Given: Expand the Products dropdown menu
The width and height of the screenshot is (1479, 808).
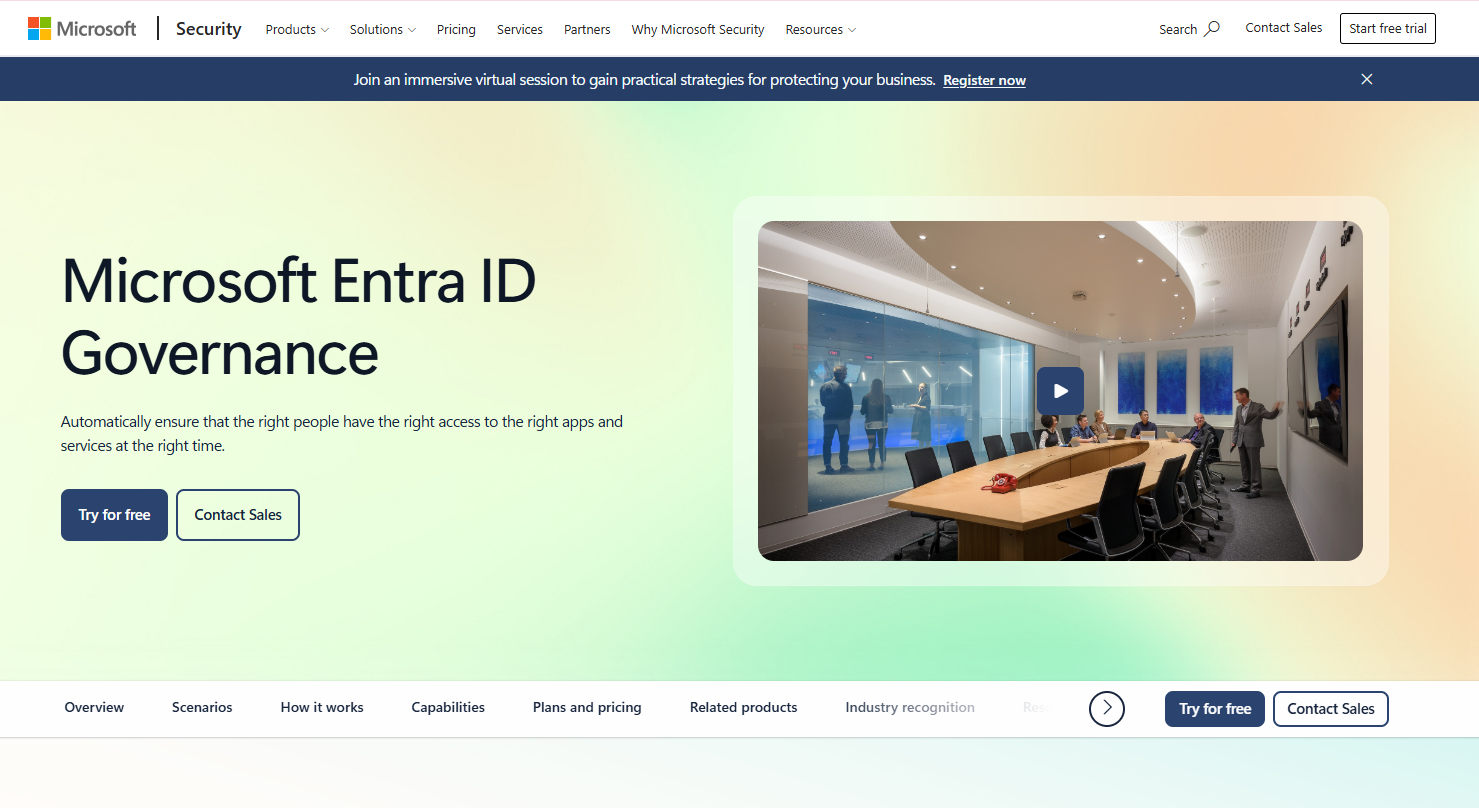Looking at the screenshot, I should [297, 30].
